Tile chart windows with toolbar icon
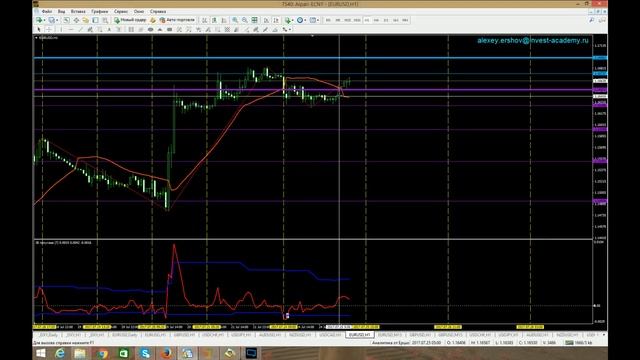This screenshot has height=360, width=640. click(254, 20)
